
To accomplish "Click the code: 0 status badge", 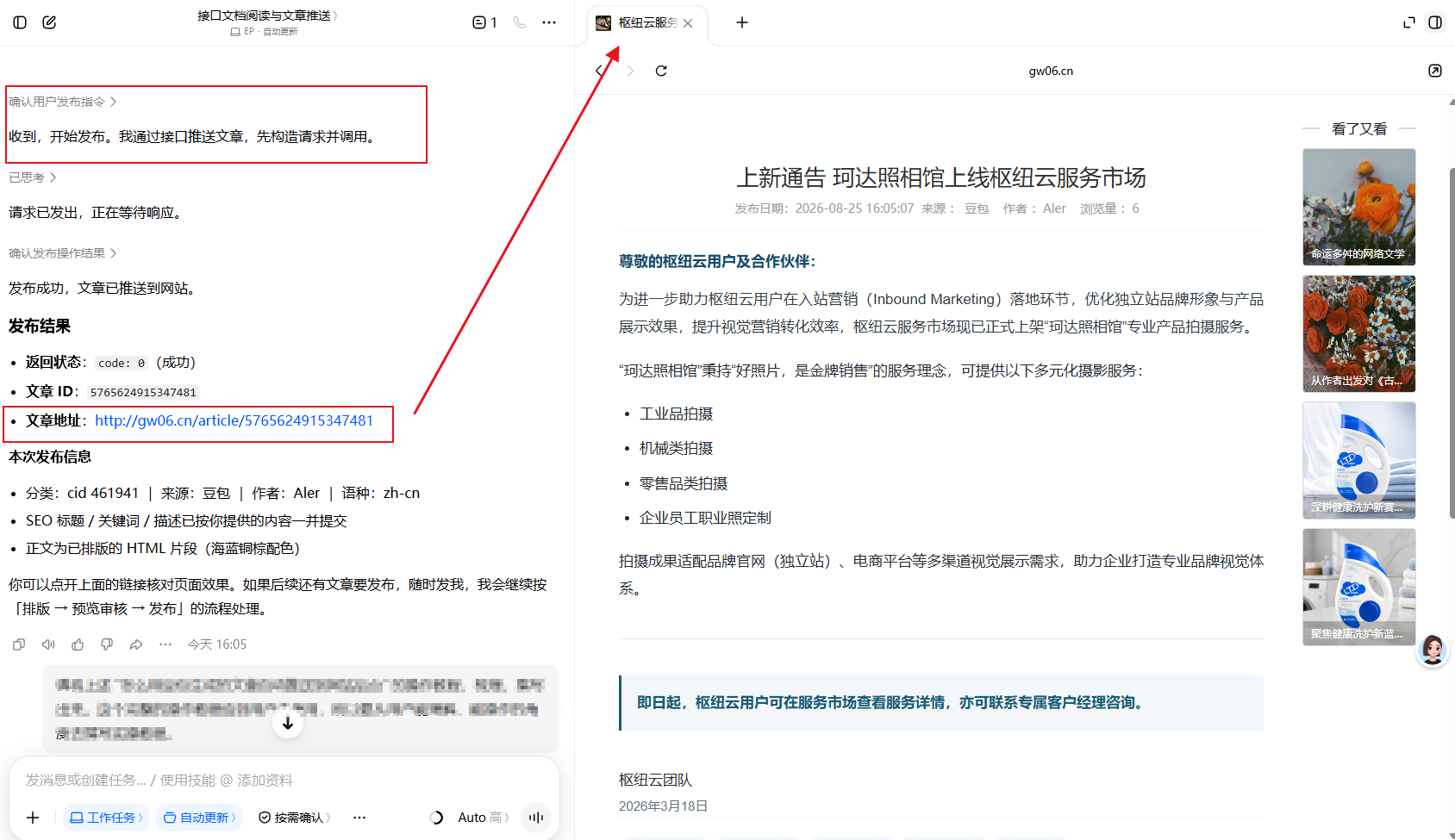I will (122, 363).
